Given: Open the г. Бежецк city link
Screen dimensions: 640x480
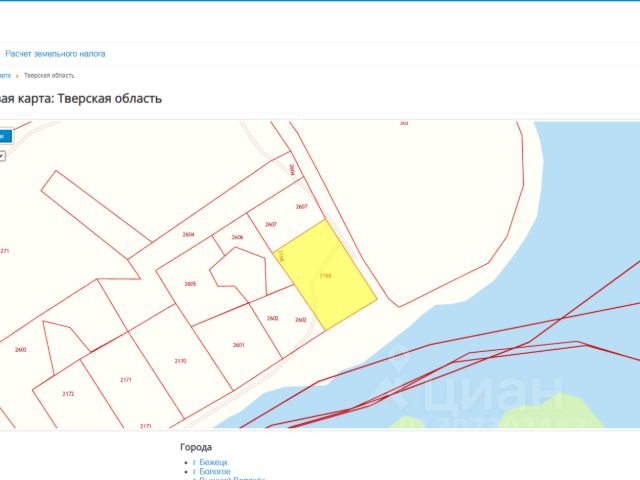Looking at the screenshot, I should (210, 462).
